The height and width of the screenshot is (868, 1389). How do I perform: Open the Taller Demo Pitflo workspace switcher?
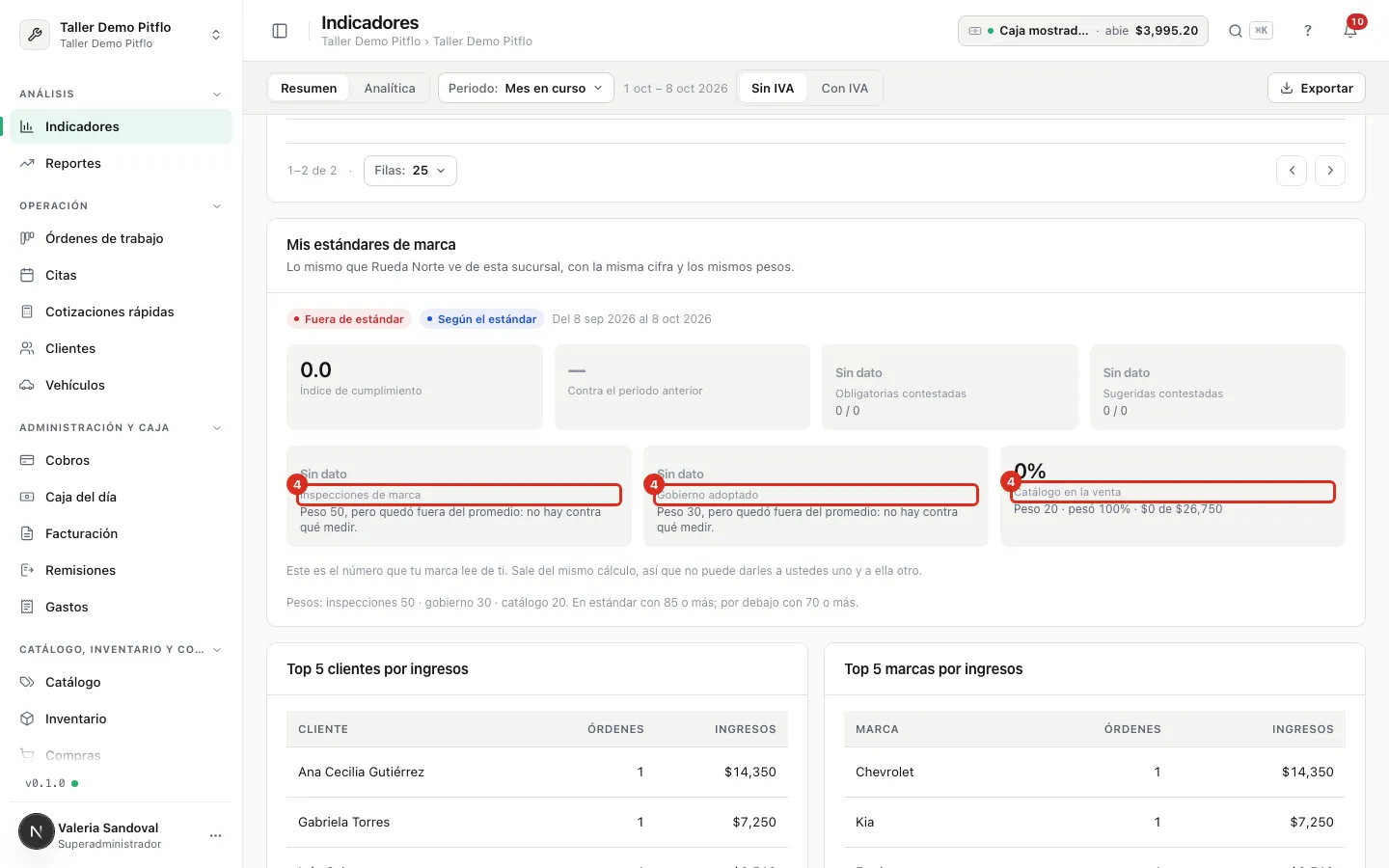121,35
